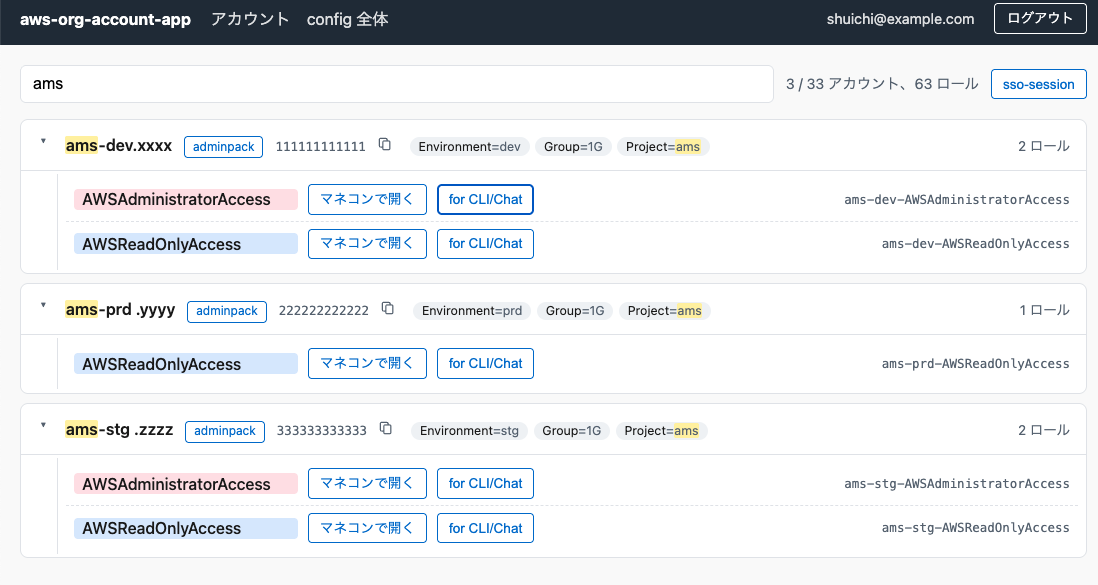Viewport: 1098px width, 585px height.
Task: Click the ams-prd .yyyy account name
Action: 120,310
